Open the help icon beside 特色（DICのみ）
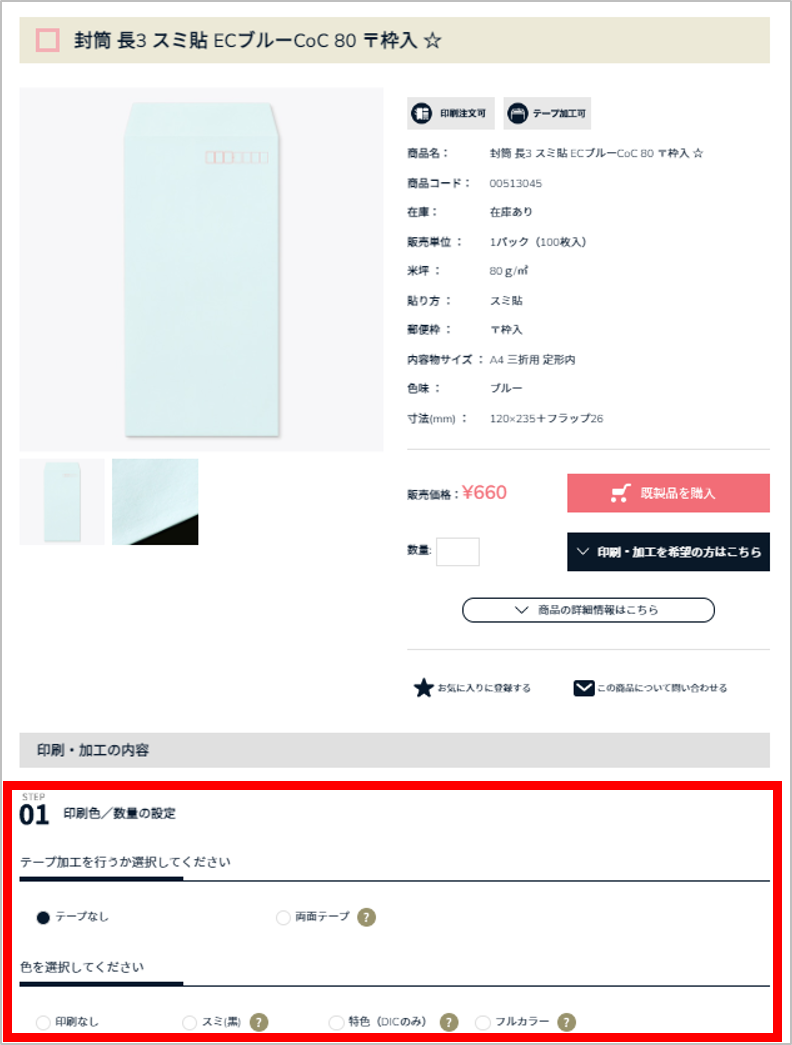The width and height of the screenshot is (792, 1045). point(449,1022)
